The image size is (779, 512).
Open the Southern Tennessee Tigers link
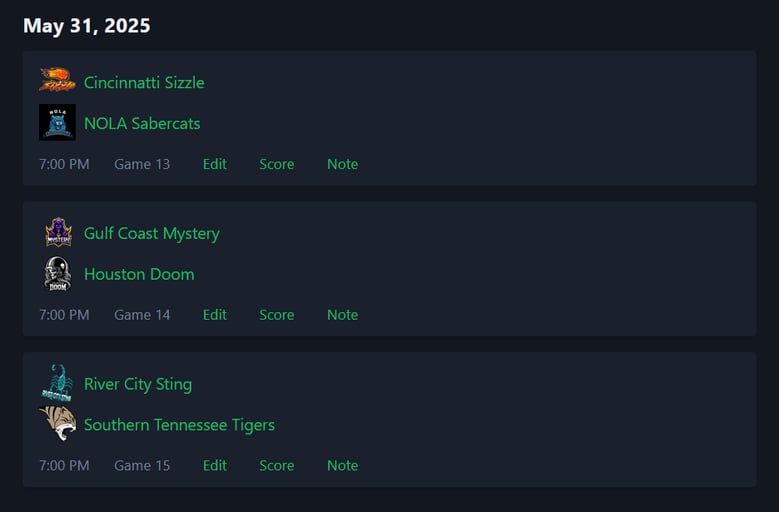coord(179,425)
